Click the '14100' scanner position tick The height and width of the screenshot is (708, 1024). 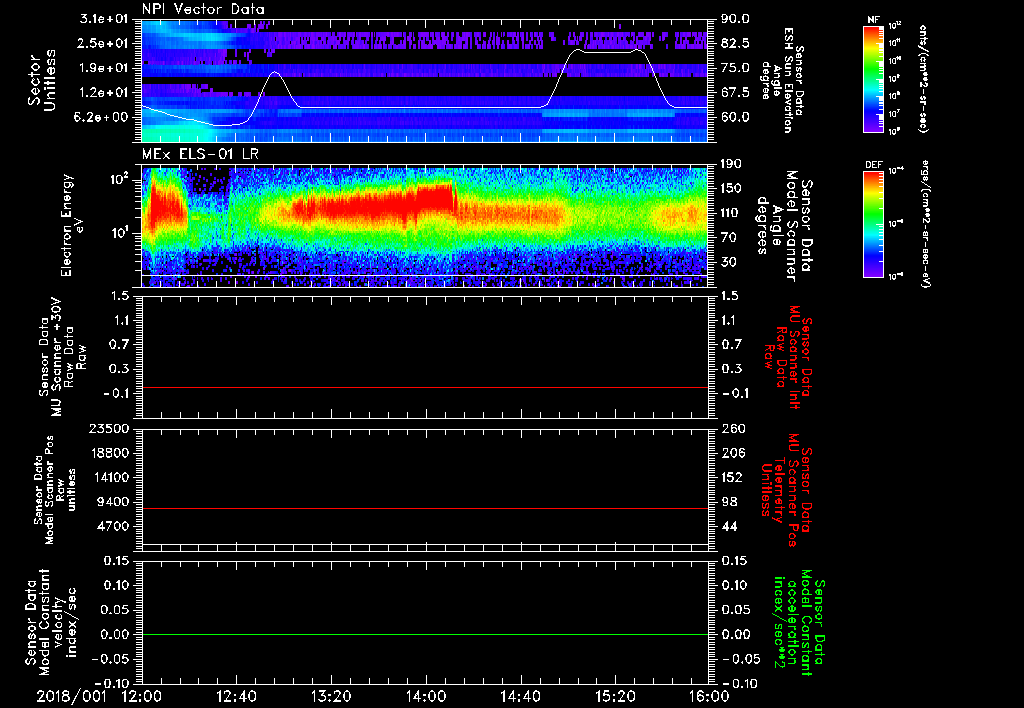pyautogui.click(x=110, y=477)
